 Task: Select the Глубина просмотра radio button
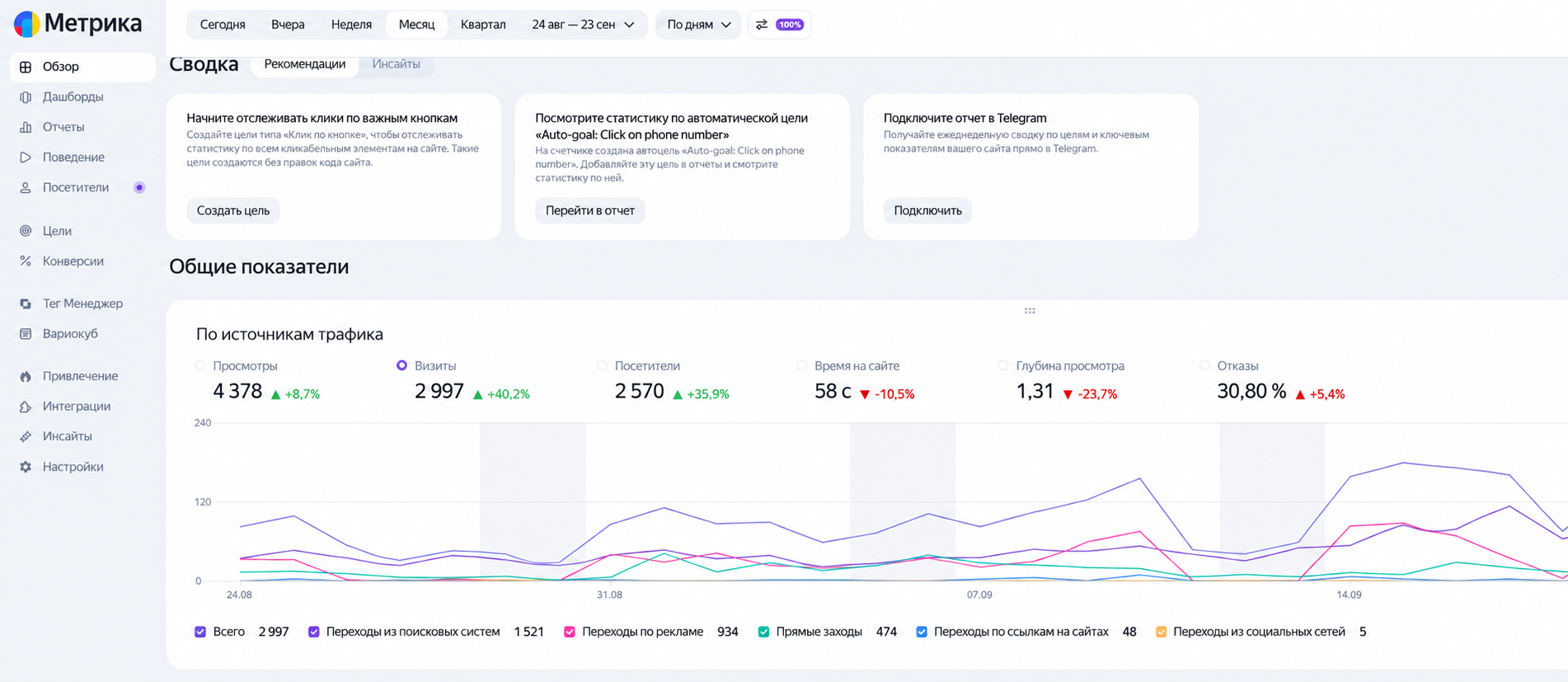pyautogui.click(x=1003, y=365)
